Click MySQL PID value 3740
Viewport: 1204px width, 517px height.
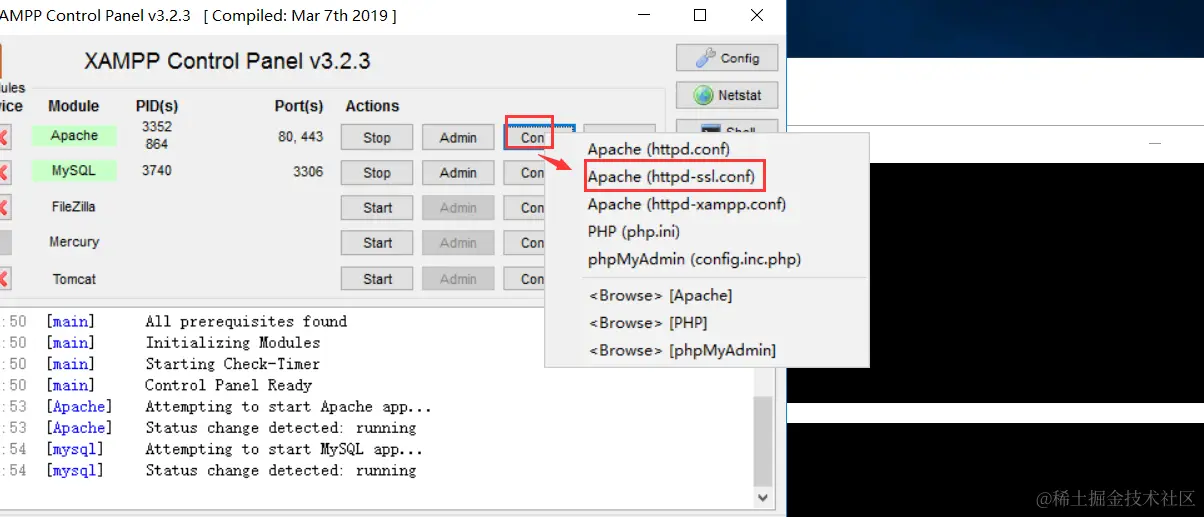pos(157,170)
